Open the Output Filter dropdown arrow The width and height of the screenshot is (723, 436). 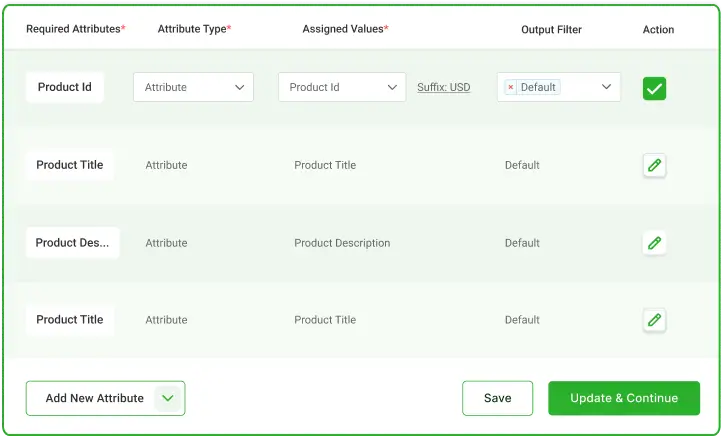[x=606, y=87]
